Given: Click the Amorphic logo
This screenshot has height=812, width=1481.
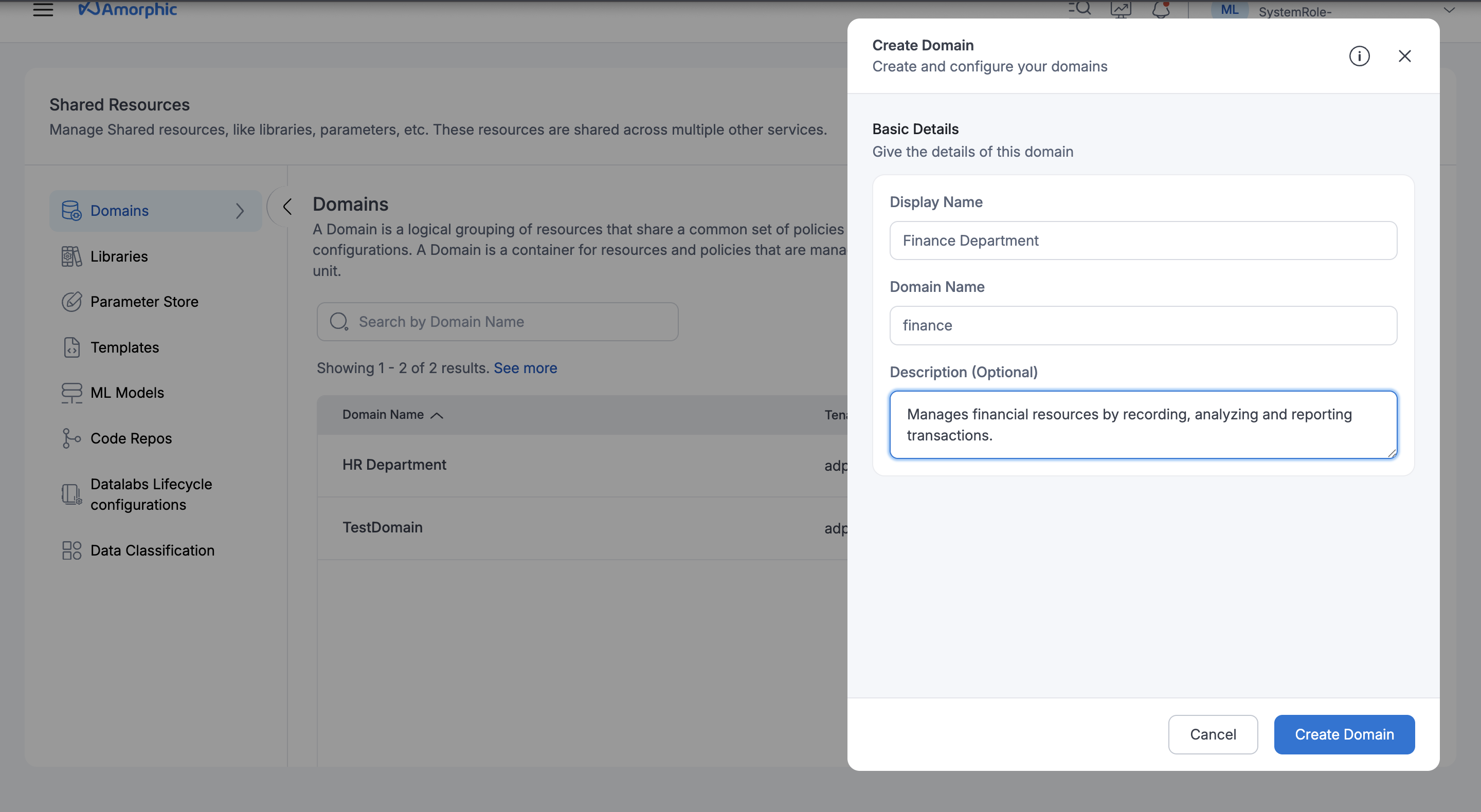Looking at the screenshot, I should pos(128,9).
